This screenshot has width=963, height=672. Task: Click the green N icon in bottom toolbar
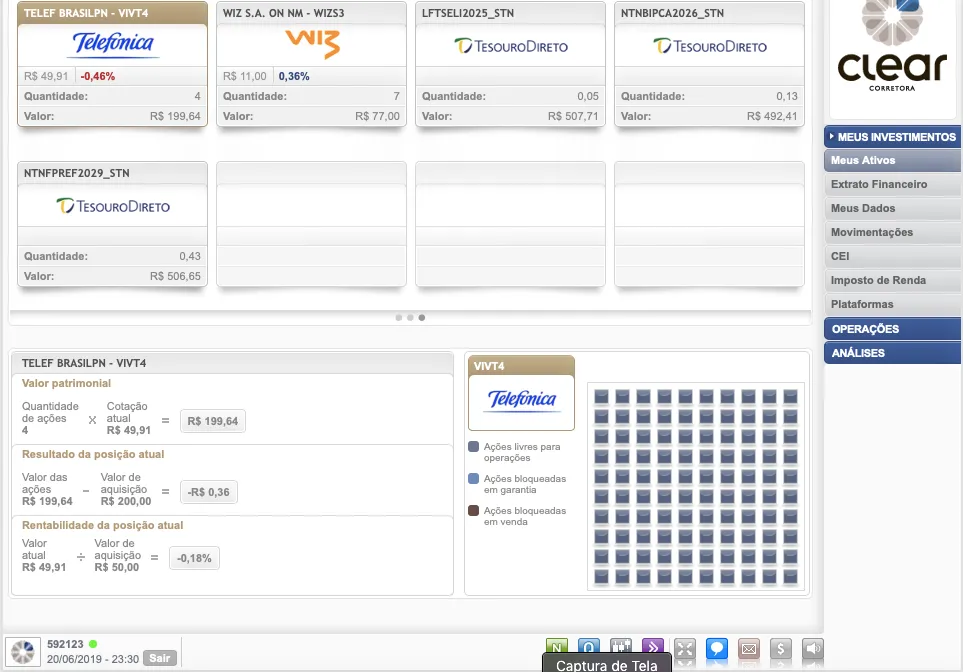[x=557, y=648]
